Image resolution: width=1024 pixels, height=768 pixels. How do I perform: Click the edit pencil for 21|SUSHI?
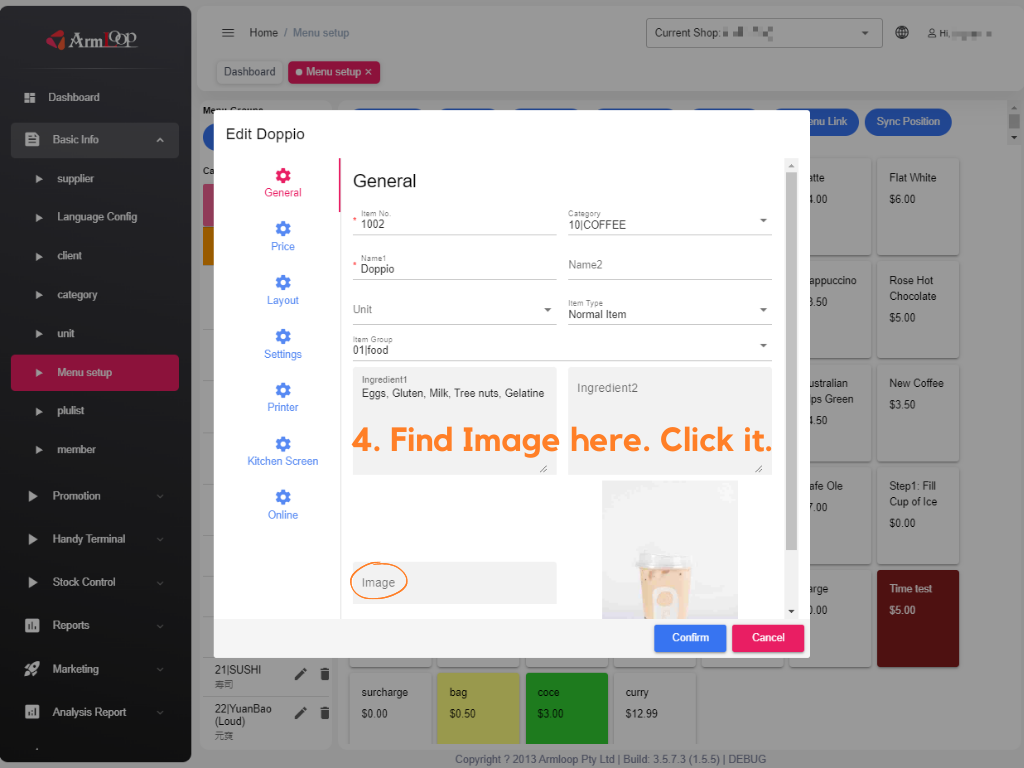point(301,674)
